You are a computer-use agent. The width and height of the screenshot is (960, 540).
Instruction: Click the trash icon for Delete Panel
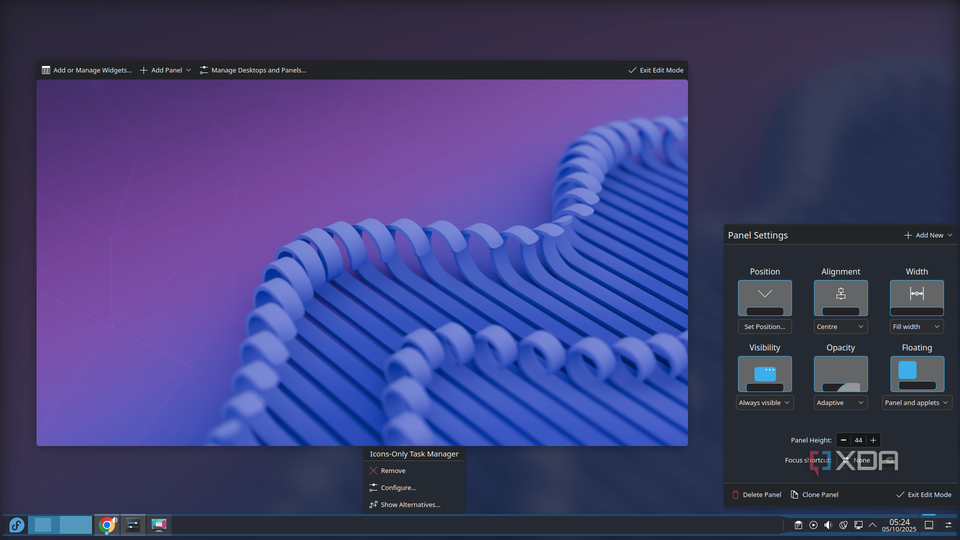(x=735, y=495)
